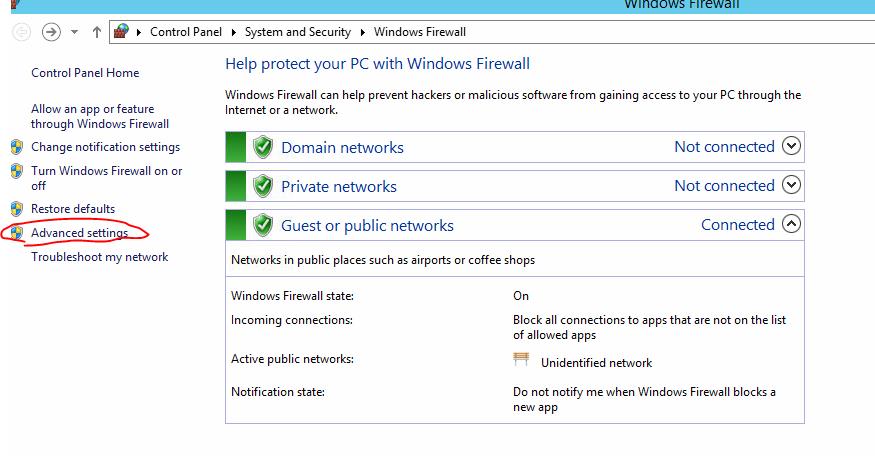Viewport: 875px width, 456px height.
Task: Open Change notification settings link
Action: 105,147
